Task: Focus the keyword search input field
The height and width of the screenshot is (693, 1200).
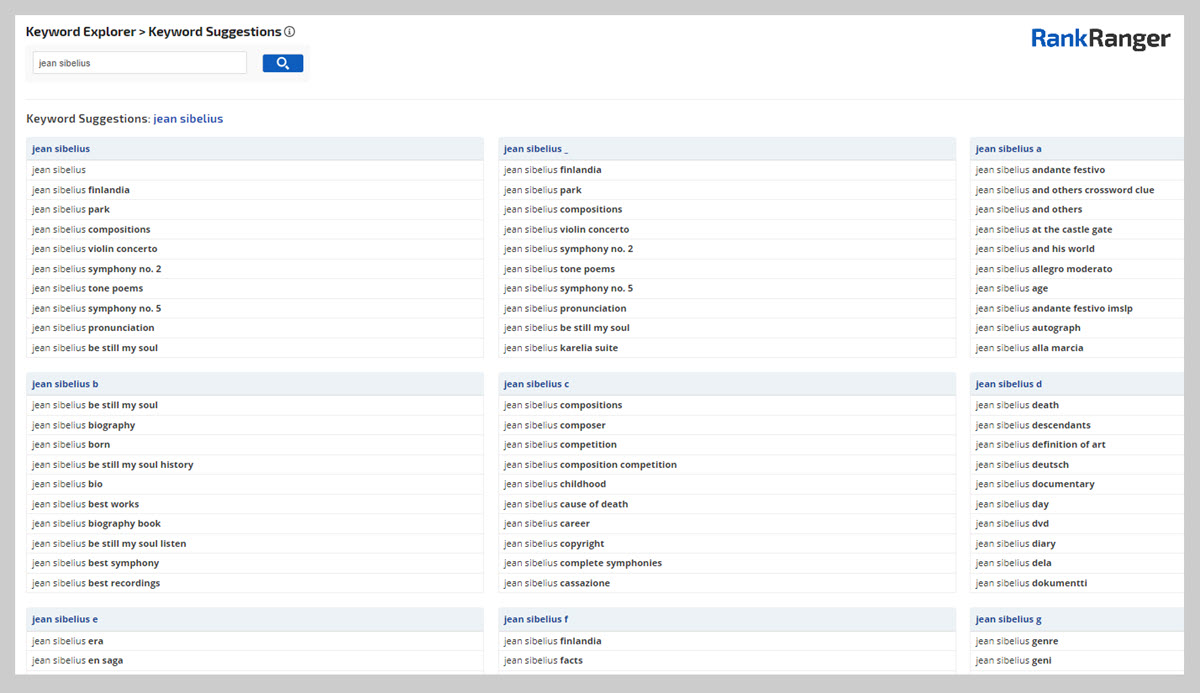Action: click(139, 63)
